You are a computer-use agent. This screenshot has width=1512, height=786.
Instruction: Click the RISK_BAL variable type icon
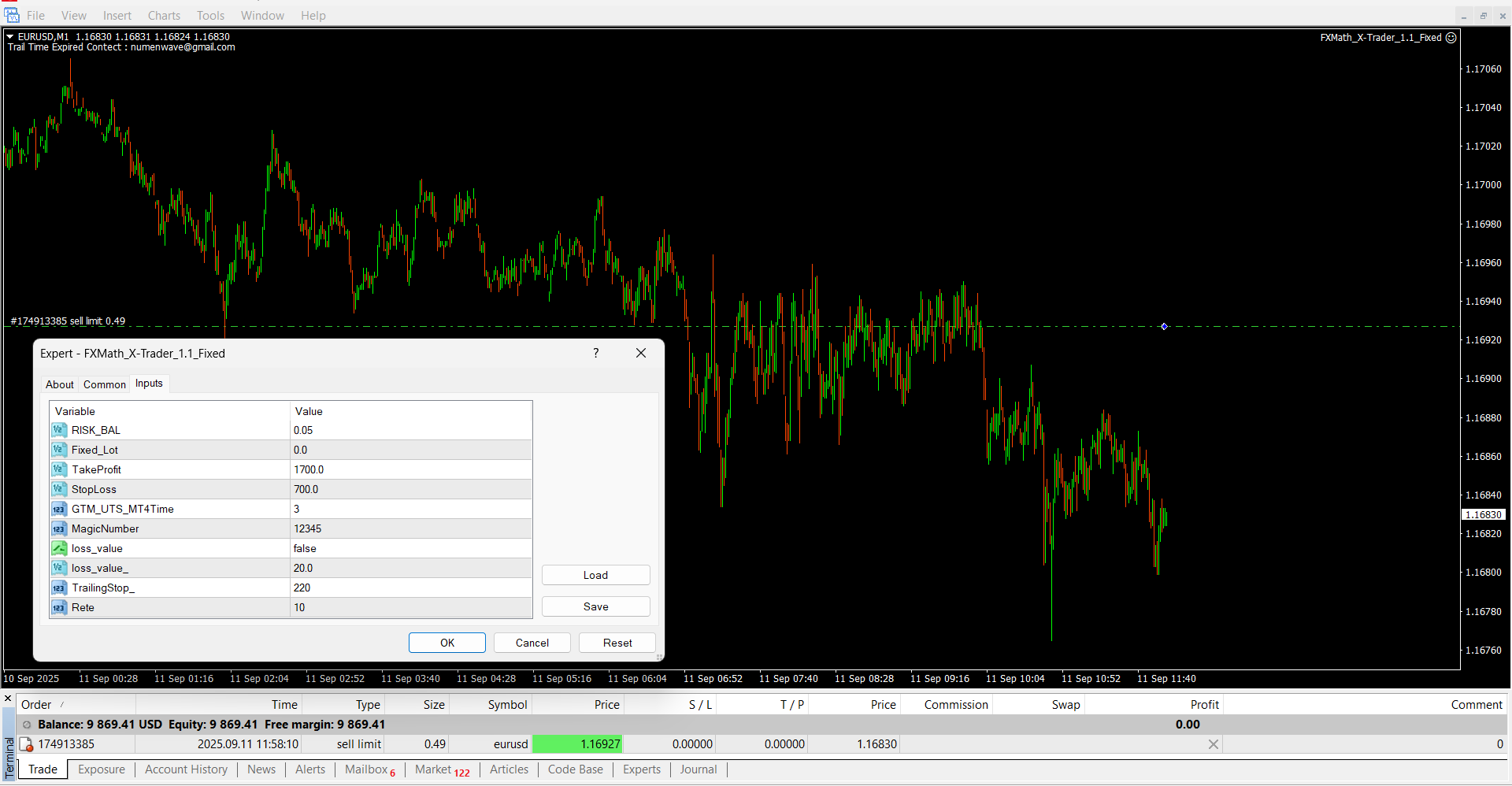pyautogui.click(x=59, y=430)
